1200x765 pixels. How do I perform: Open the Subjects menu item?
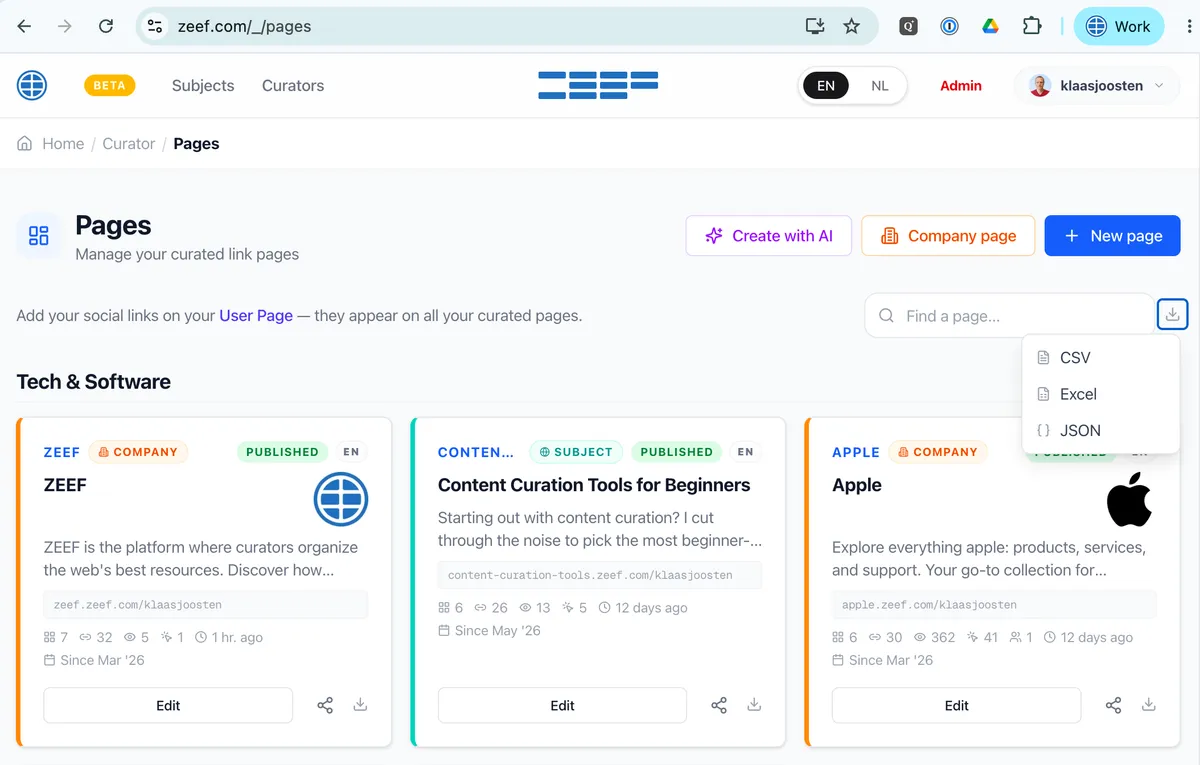click(203, 85)
